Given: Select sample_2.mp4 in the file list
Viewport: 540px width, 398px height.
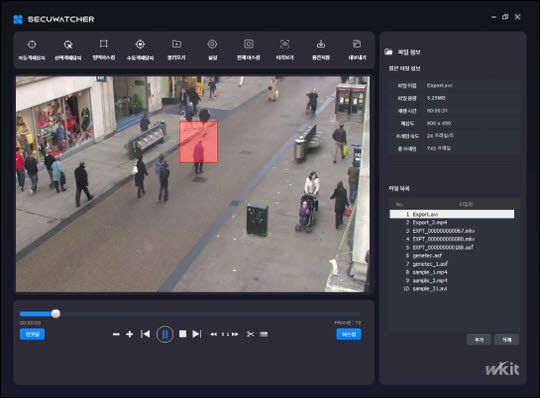Looking at the screenshot, I should [x=452, y=280].
